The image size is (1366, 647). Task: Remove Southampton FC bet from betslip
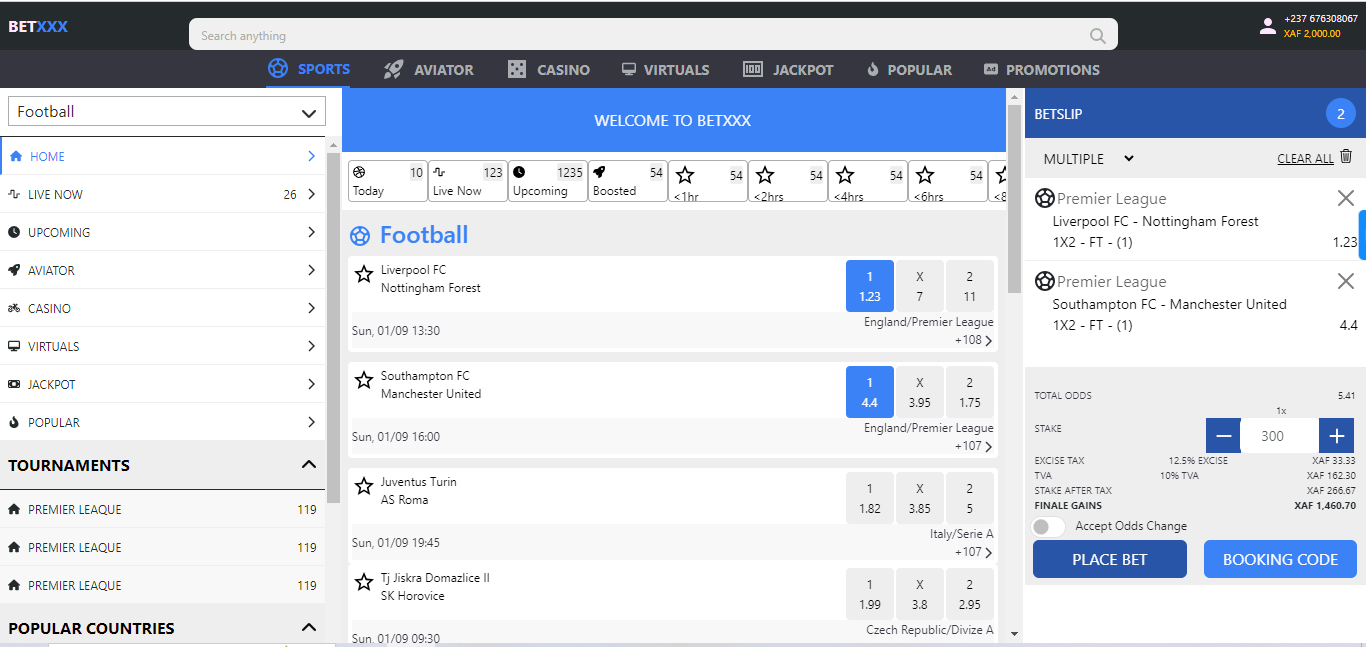[x=1345, y=281]
